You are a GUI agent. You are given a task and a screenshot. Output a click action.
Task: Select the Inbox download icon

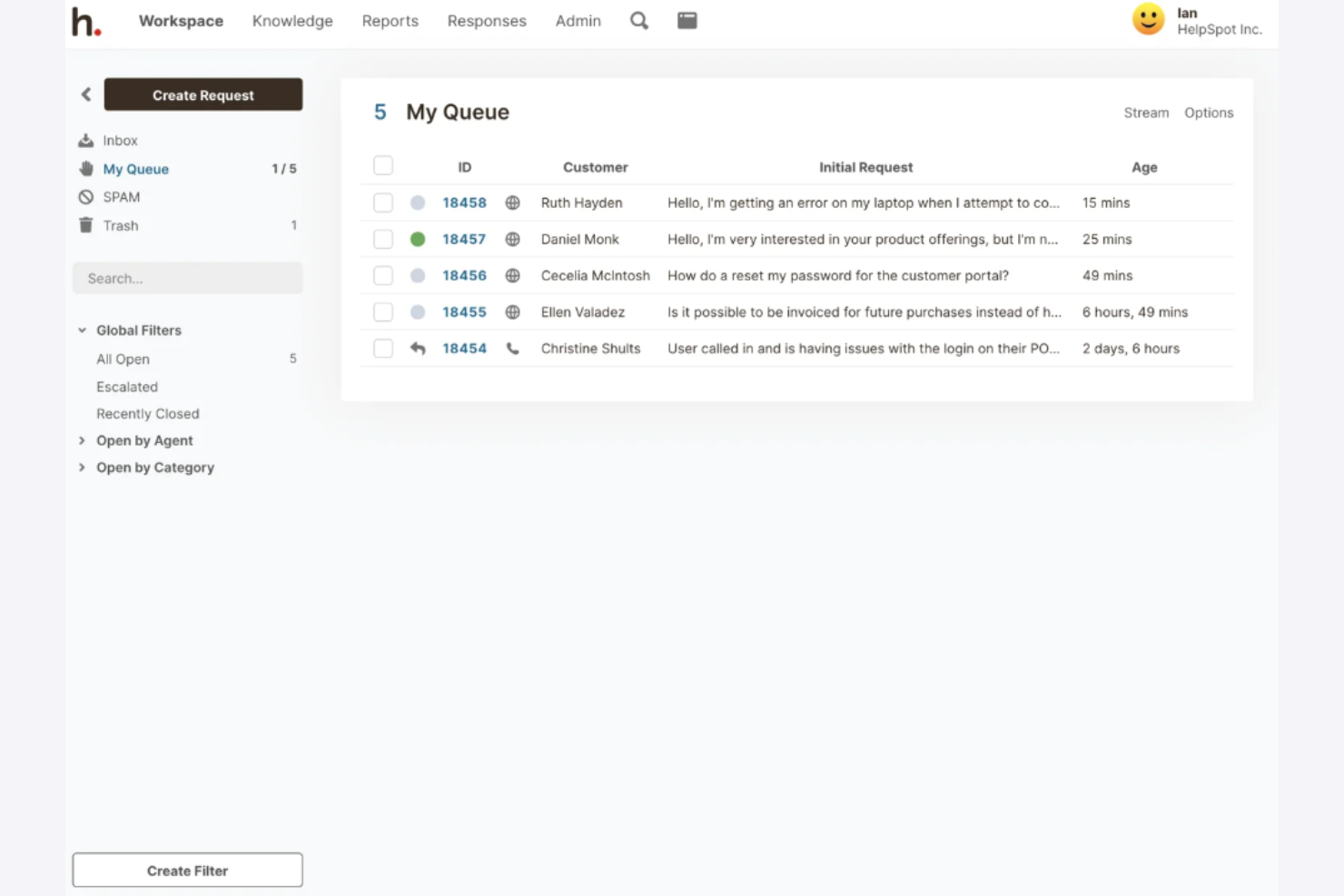click(84, 139)
